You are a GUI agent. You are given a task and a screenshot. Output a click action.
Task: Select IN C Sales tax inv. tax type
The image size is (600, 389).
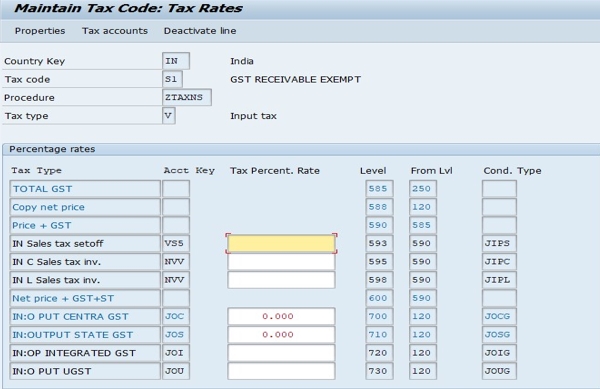point(85,262)
